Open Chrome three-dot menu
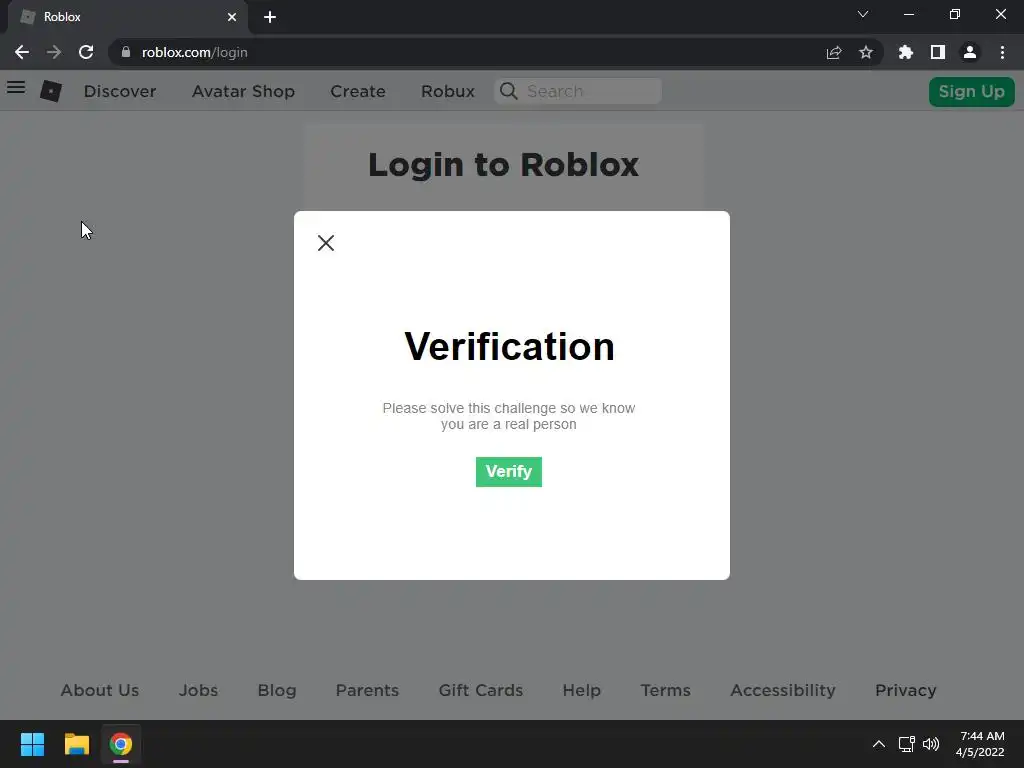Image resolution: width=1024 pixels, height=768 pixels. (x=1002, y=52)
